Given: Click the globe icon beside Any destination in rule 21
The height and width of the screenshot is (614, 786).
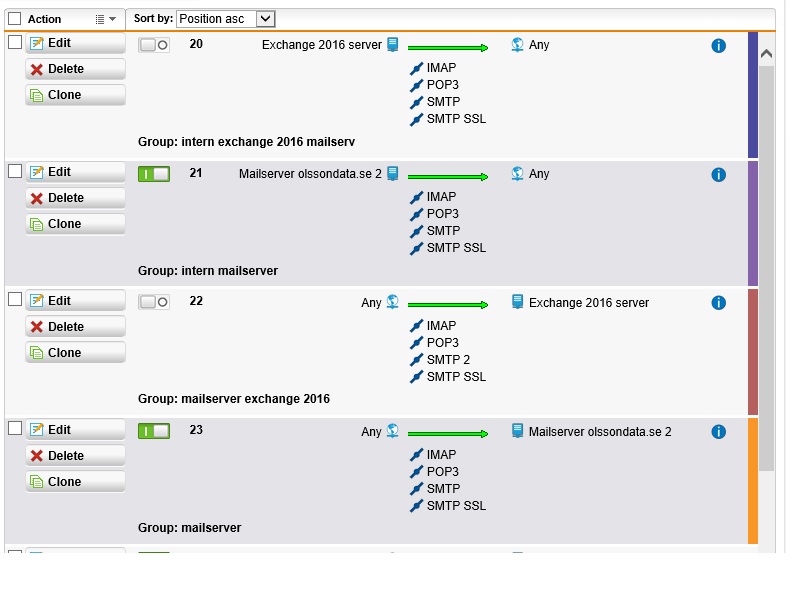Looking at the screenshot, I should 517,173.
